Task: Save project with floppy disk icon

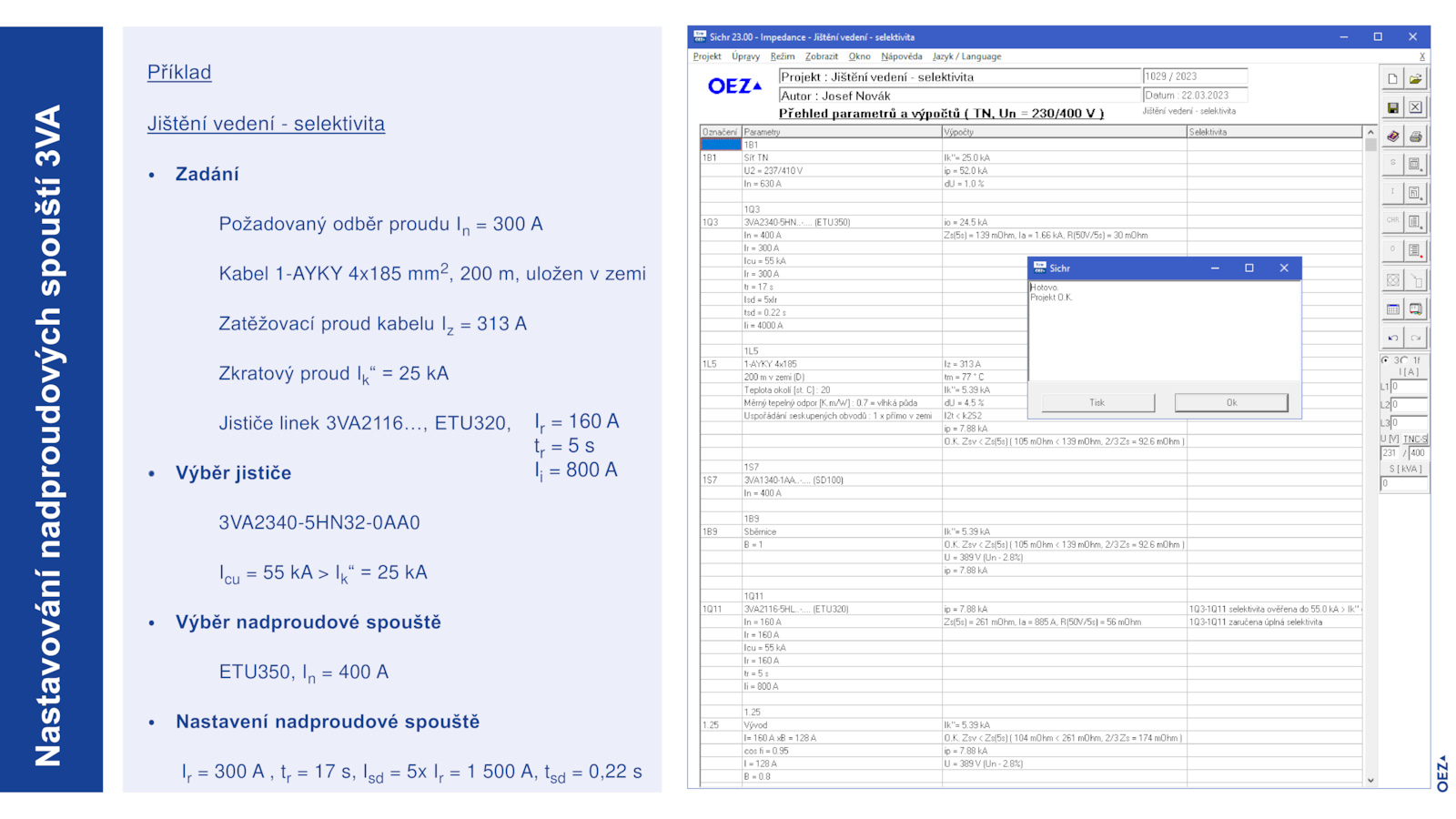Action: 1392,107
